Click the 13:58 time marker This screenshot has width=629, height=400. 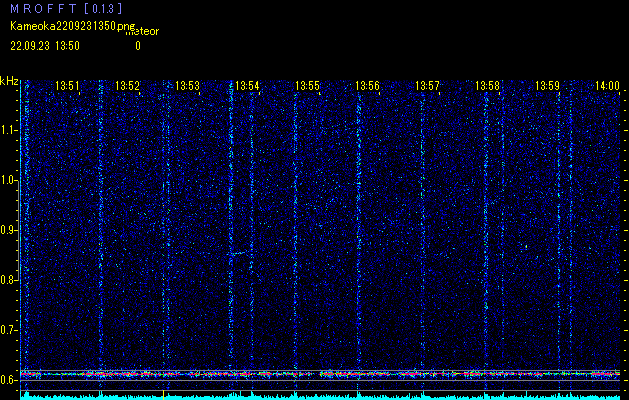(487, 86)
